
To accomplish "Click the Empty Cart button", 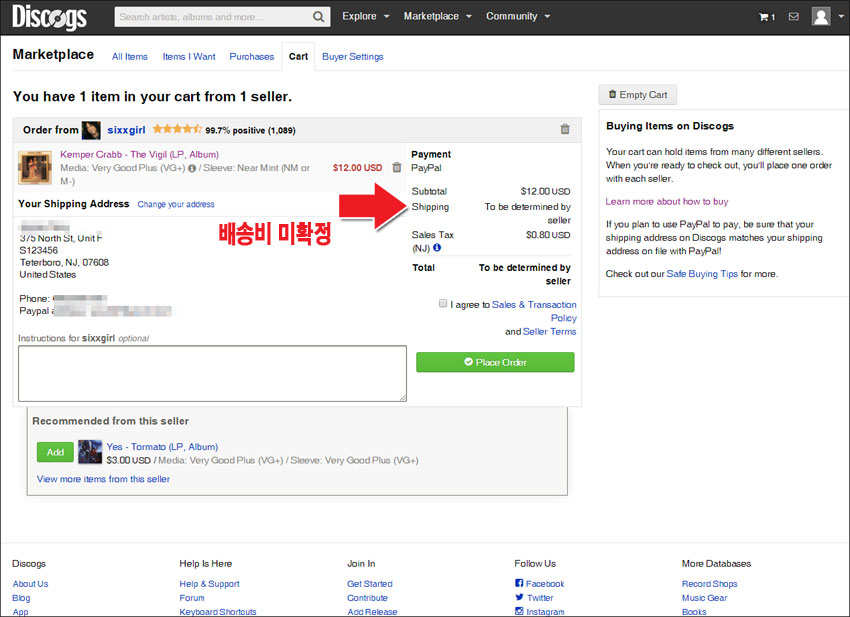I will (638, 95).
